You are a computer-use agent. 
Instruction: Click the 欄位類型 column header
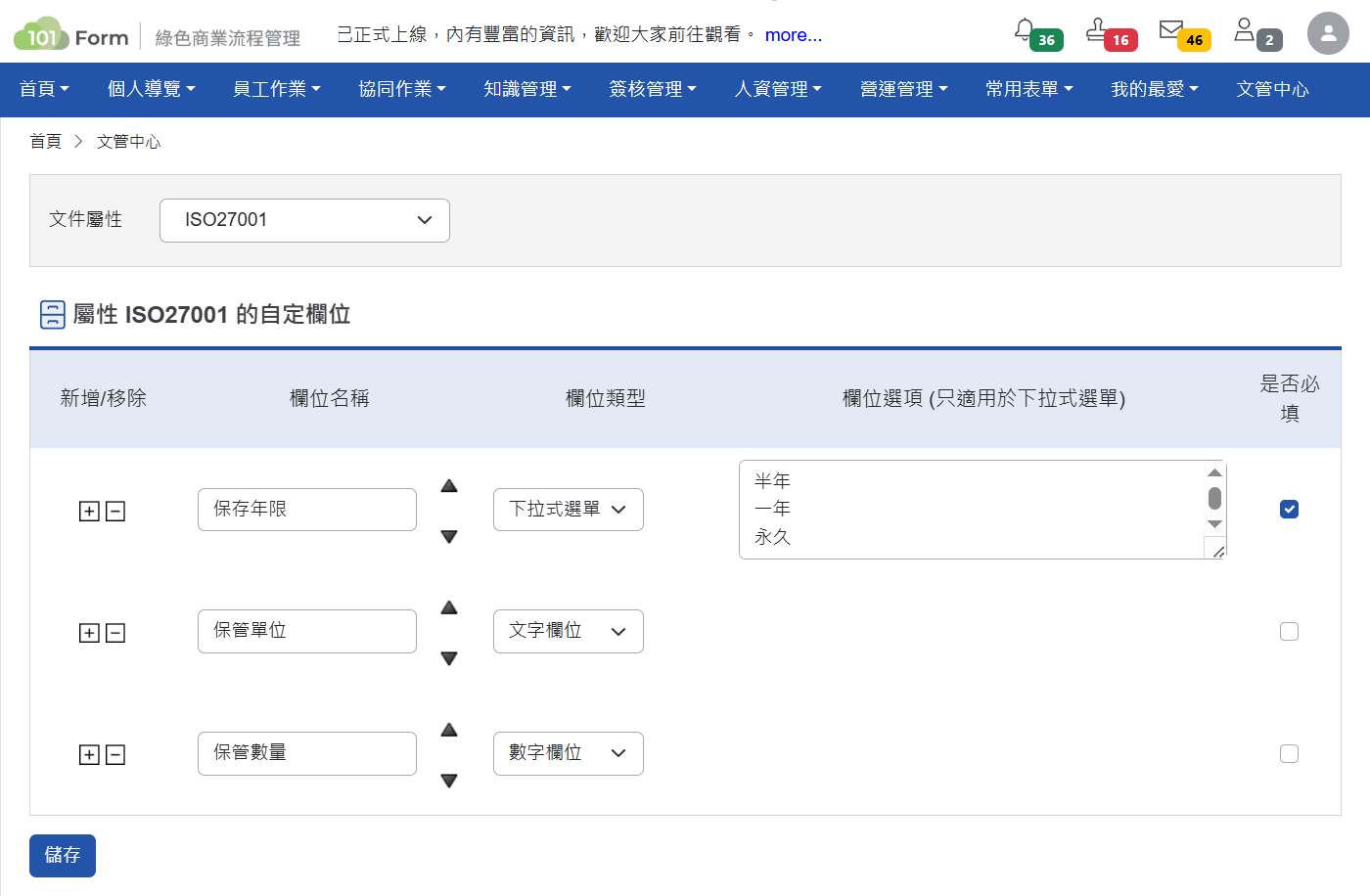click(606, 398)
